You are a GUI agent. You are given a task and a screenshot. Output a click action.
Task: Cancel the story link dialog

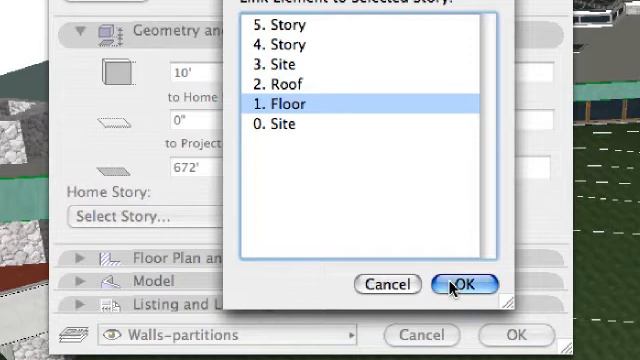[x=388, y=284]
